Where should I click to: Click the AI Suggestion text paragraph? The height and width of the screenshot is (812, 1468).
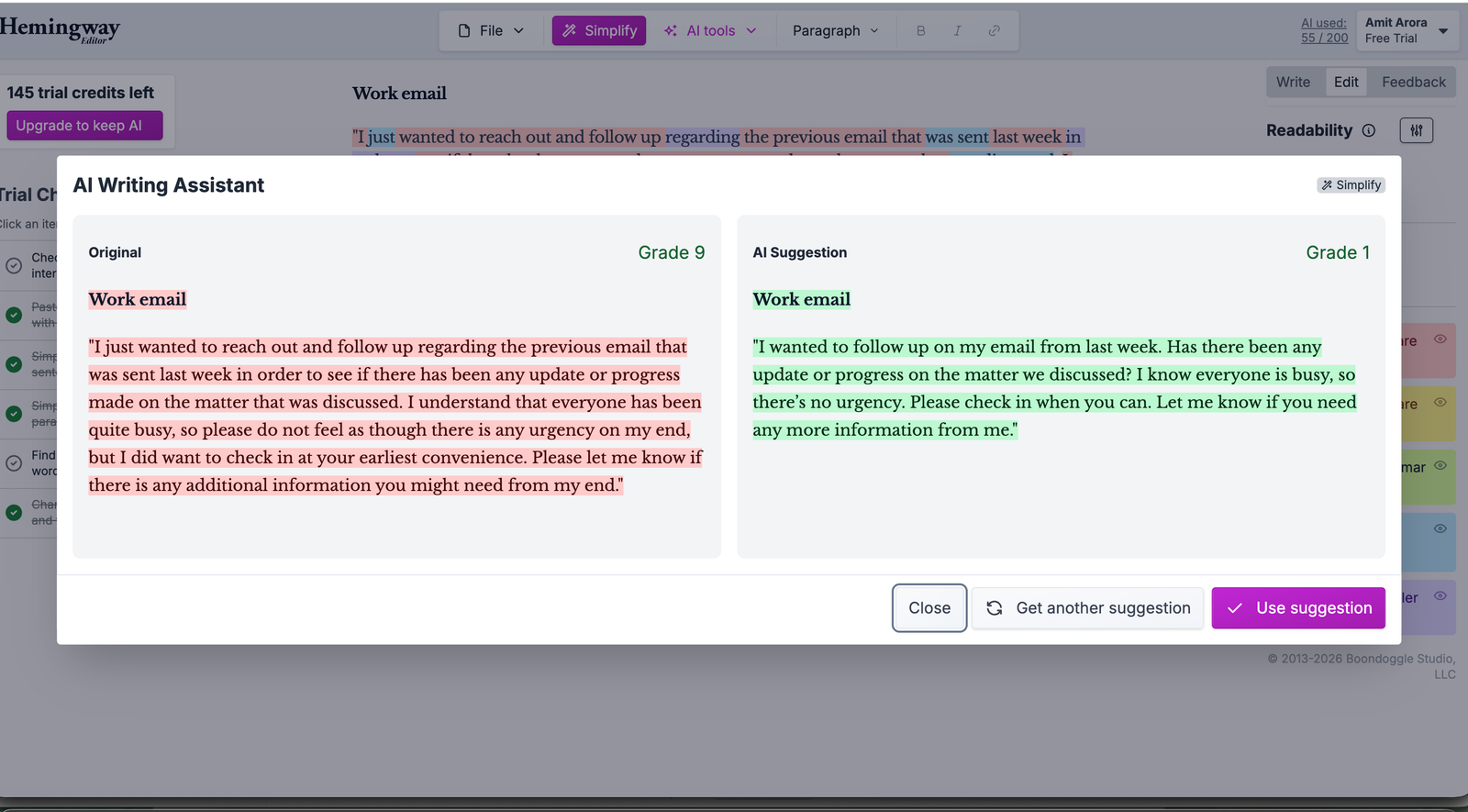(1055, 388)
